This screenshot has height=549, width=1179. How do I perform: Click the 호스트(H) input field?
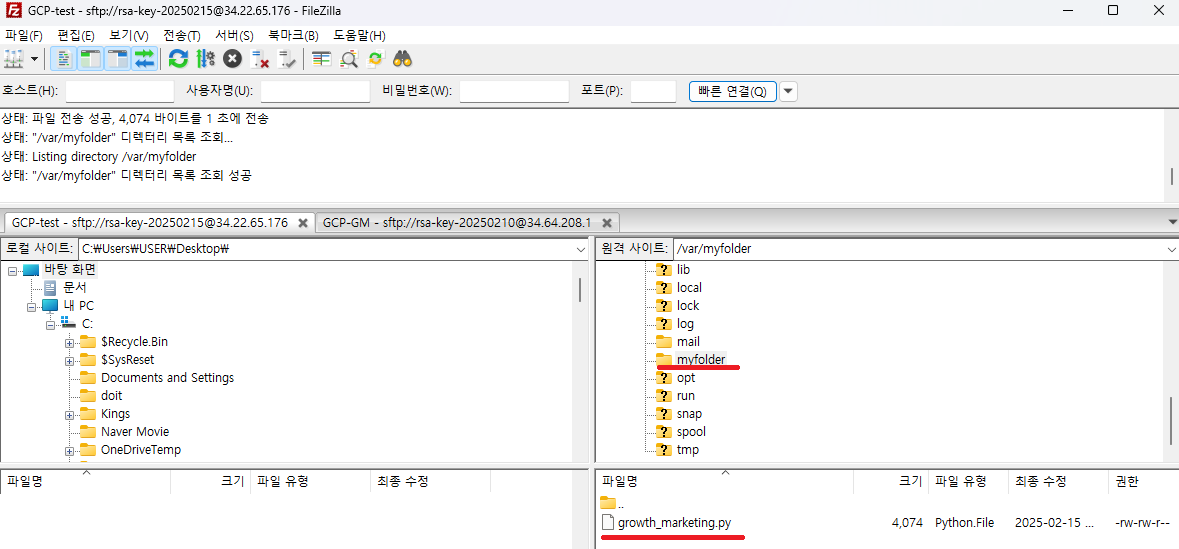pyautogui.click(x=120, y=92)
